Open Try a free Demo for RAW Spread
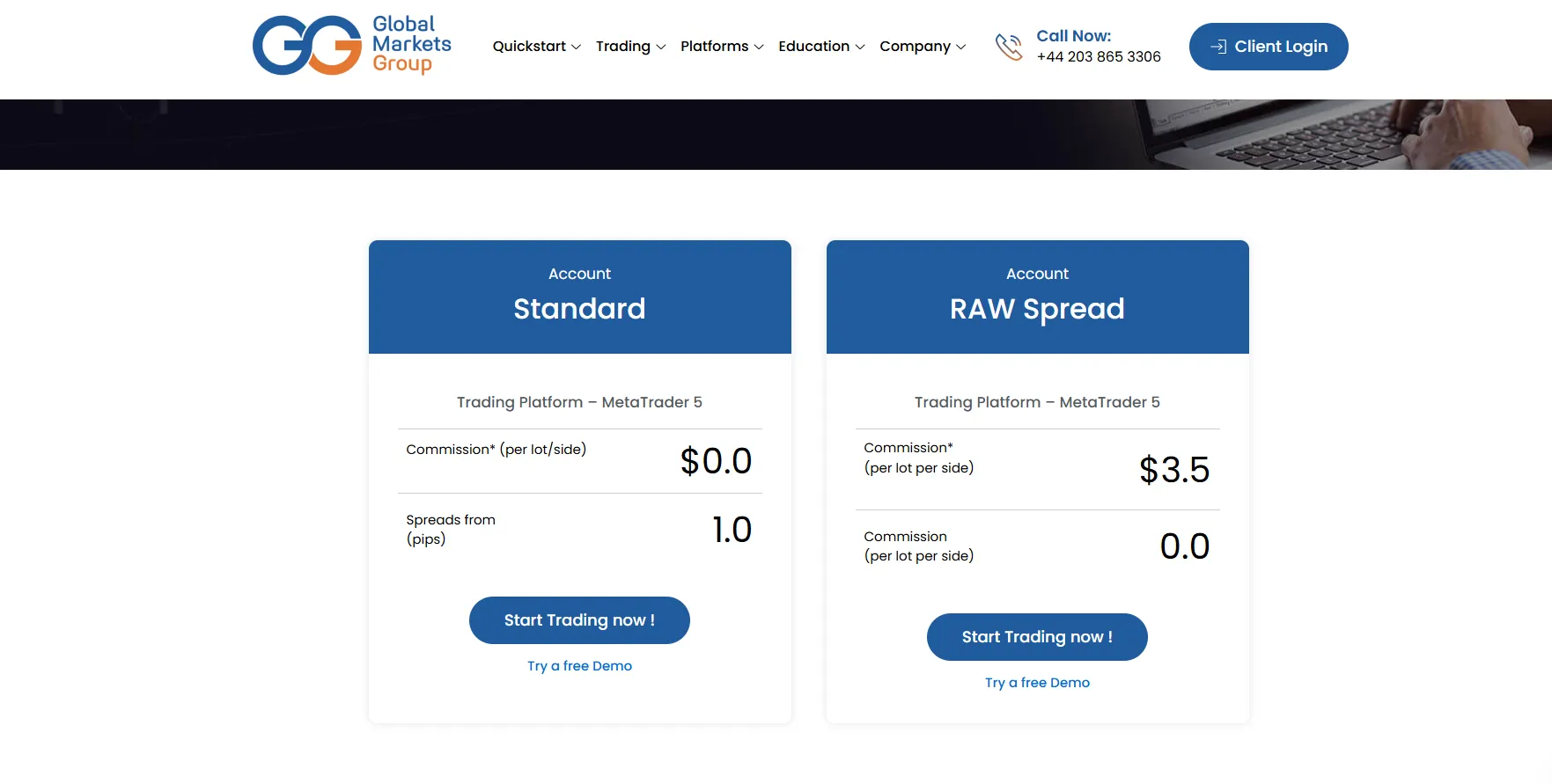 1037,683
